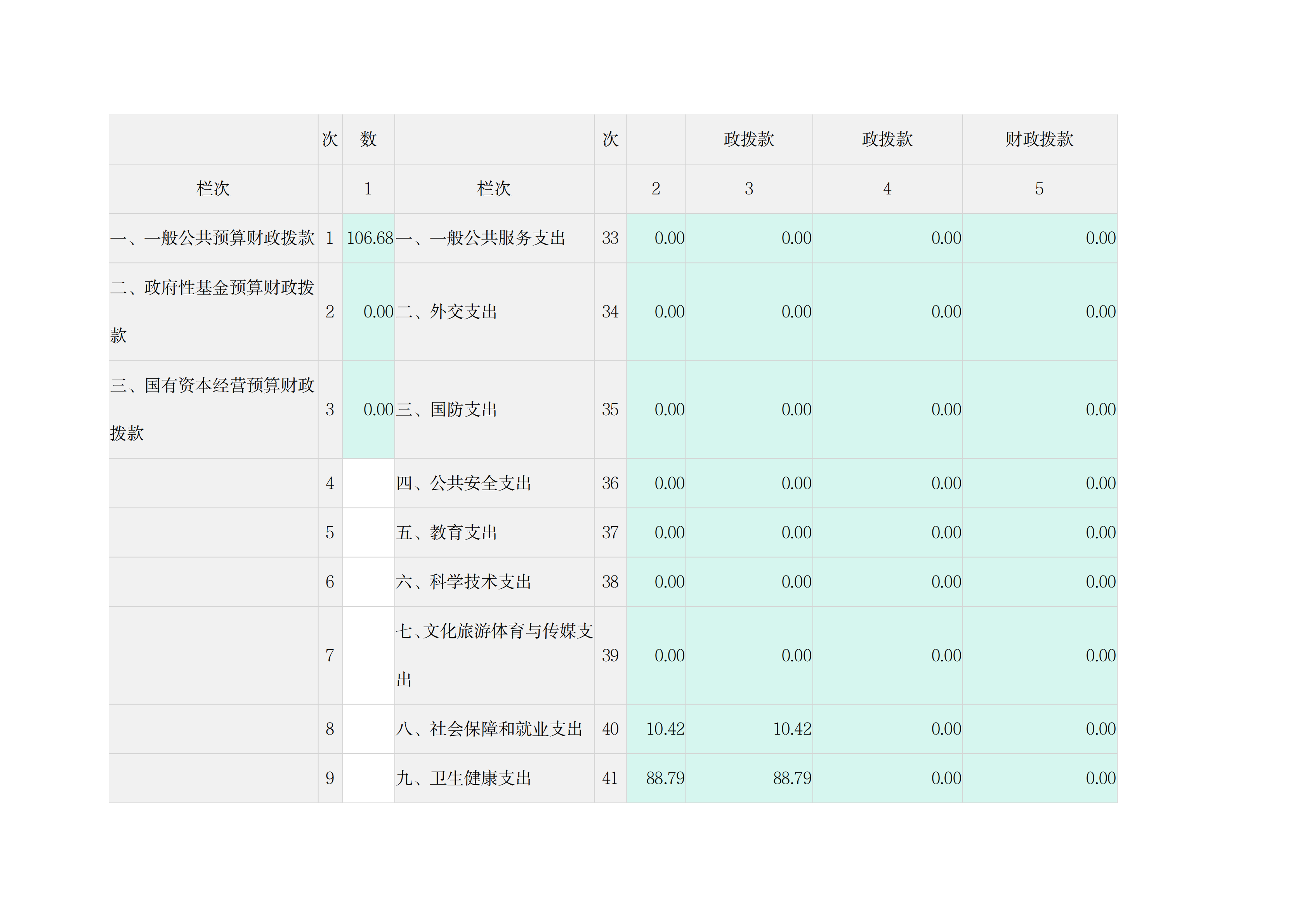Click line number 36
Image resolution: width=1307 pixels, height=924 pixels.
point(610,484)
